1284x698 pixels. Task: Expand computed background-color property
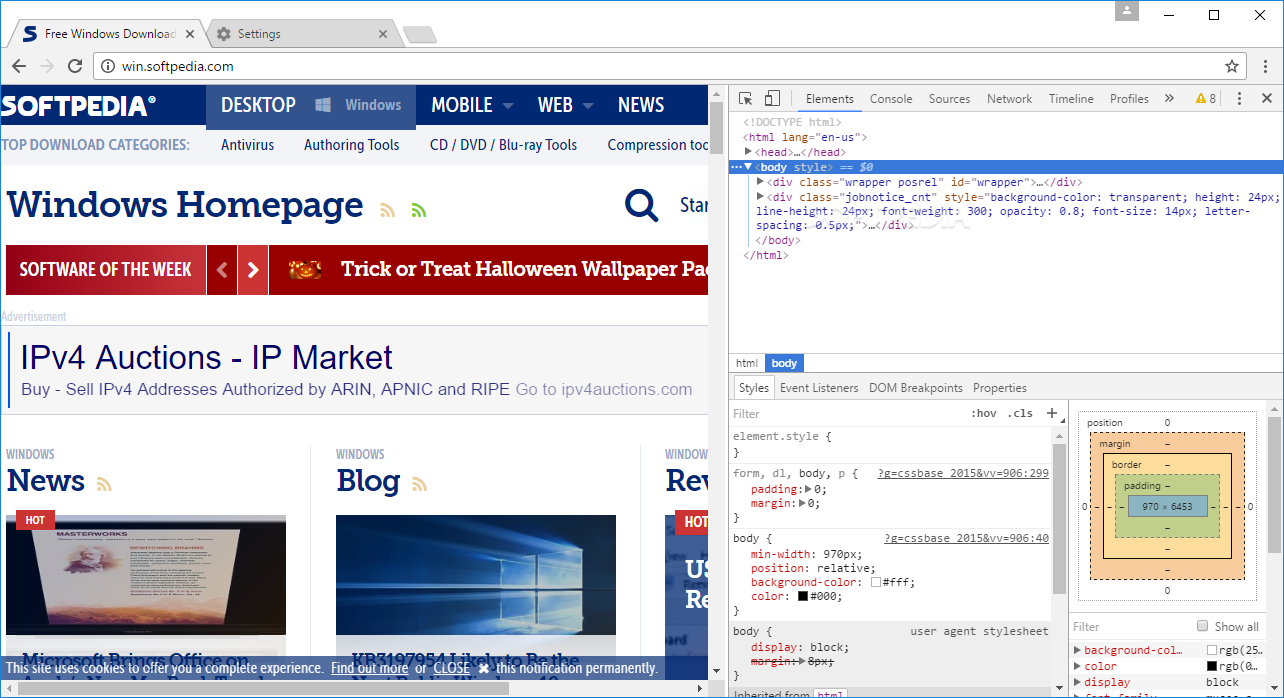(1078, 650)
